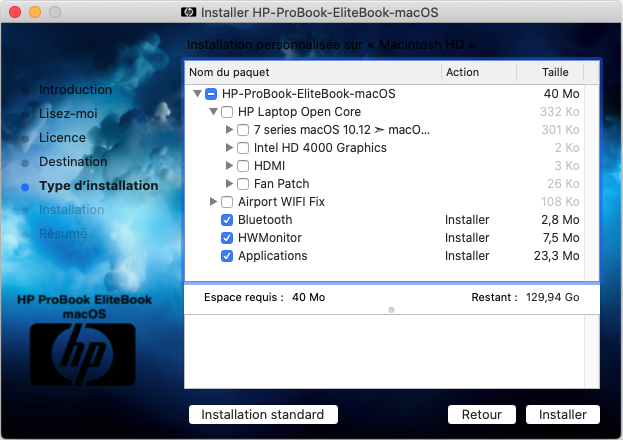Minimize the window with yellow button

pos(35,12)
